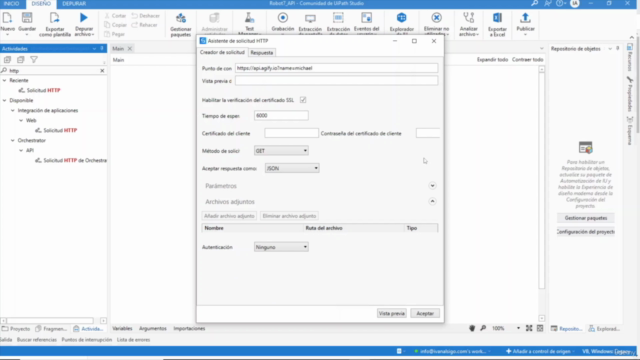This screenshot has width=640, height=360.
Task: Click the pan hand icon in designer
Action: (472, 328)
